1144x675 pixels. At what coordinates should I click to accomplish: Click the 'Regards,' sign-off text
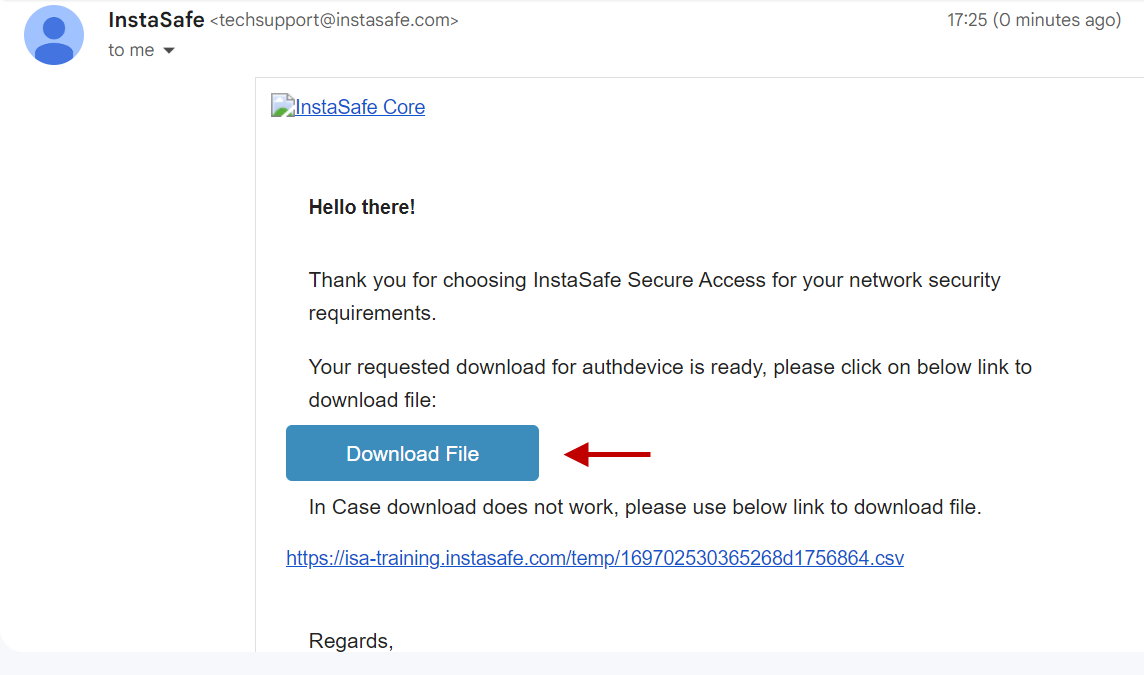coord(351,641)
